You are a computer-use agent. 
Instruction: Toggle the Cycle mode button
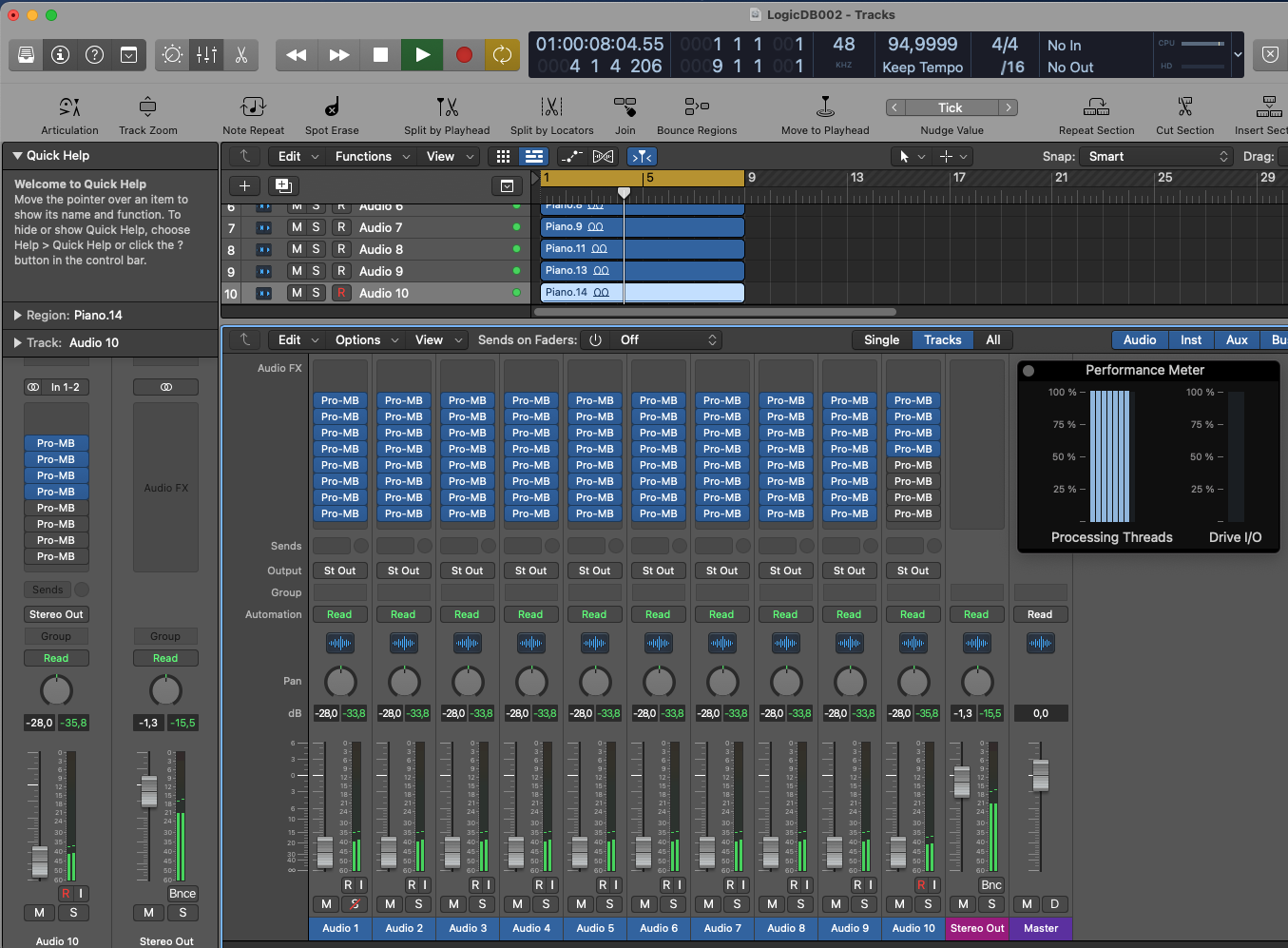coord(502,55)
